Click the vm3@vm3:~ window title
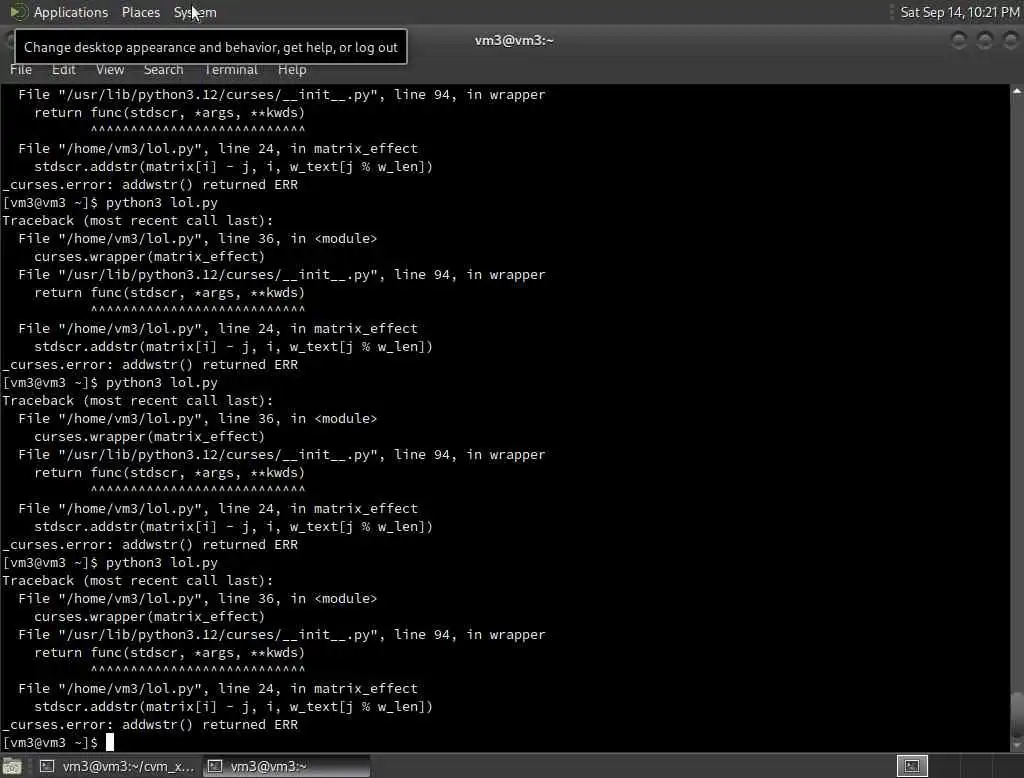The width and height of the screenshot is (1024, 778). coord(514,41)
